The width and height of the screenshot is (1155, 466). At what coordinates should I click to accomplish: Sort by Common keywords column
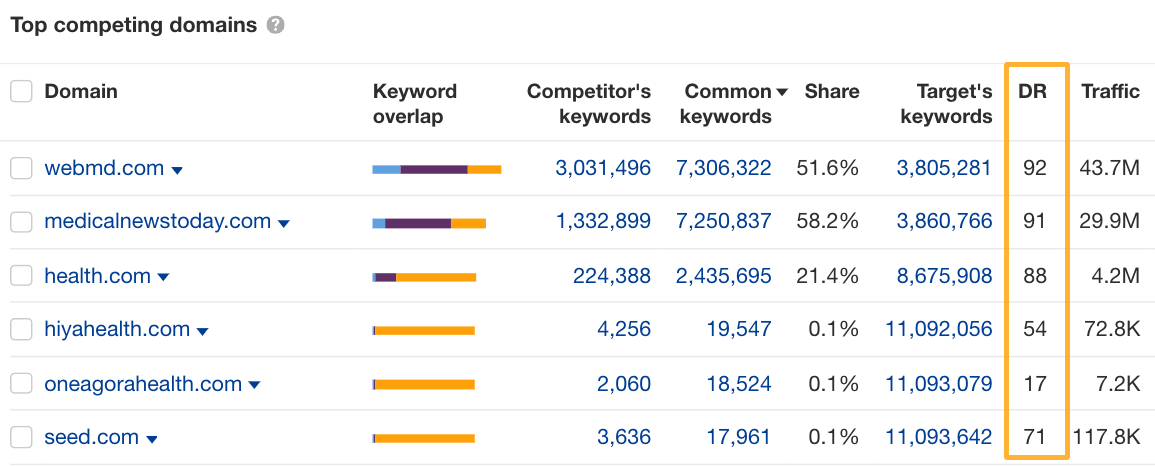(x=728, y=104)
